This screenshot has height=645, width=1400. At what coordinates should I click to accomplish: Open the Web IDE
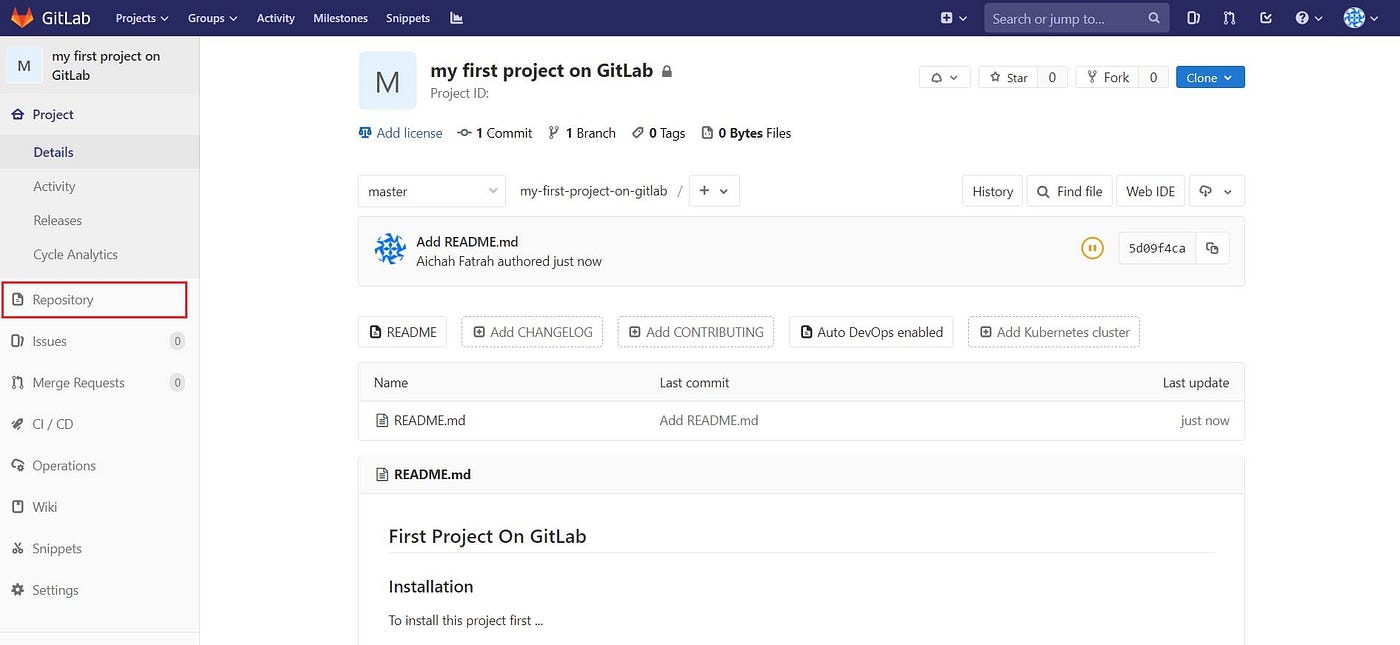1151,191
